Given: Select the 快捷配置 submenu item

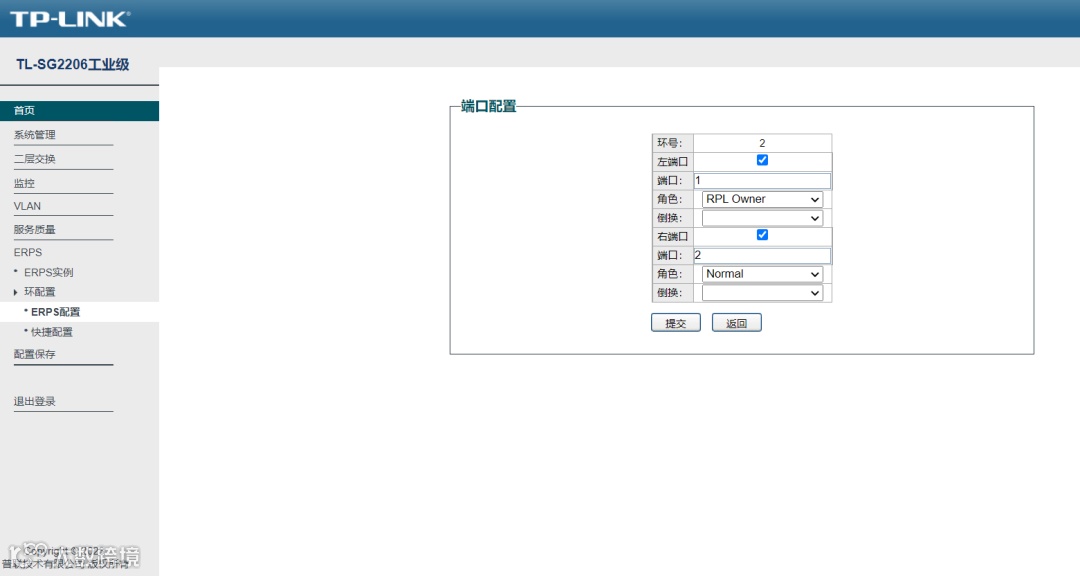Looking at the screenshot, I should pos(52,332).
